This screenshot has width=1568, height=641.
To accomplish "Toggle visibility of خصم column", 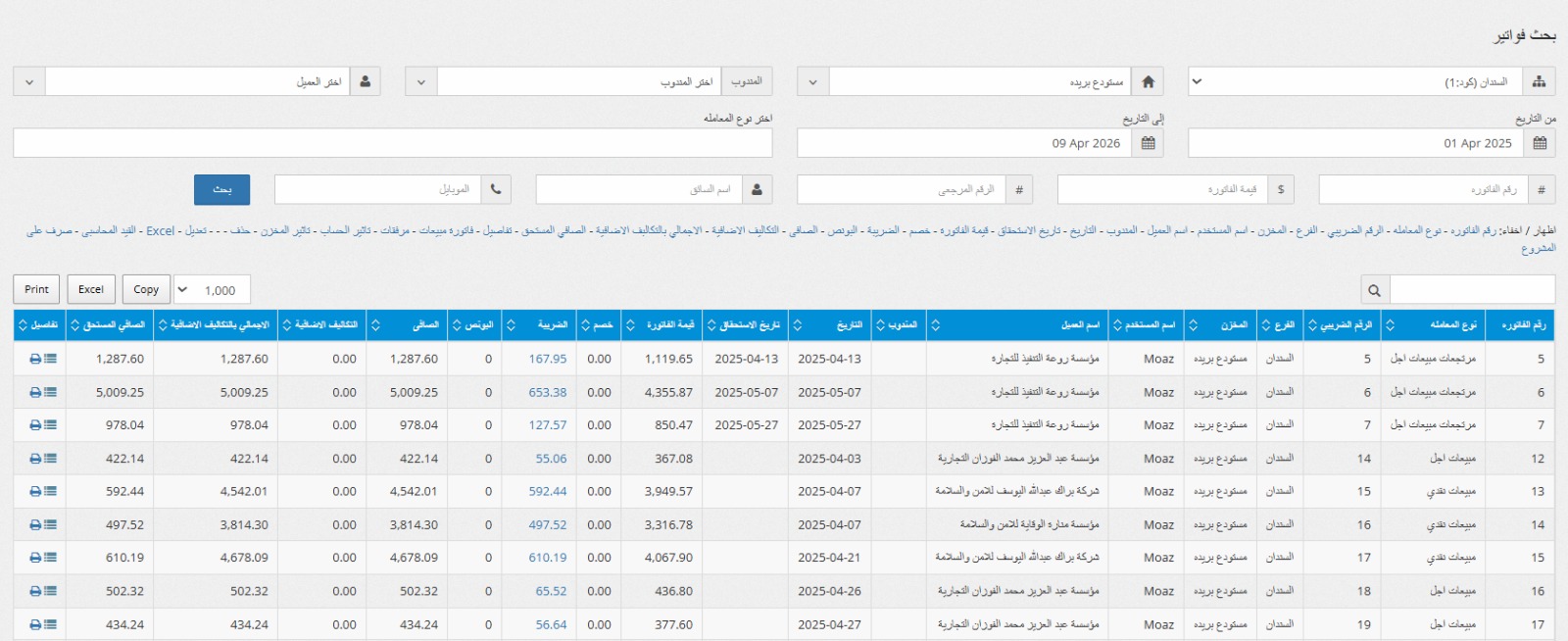I will (x=919, y=231).
